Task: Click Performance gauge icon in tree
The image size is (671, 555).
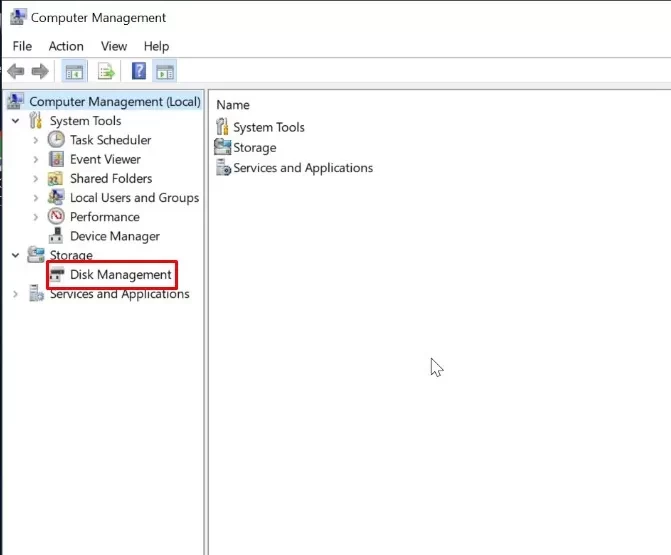Action: (56, 217)
